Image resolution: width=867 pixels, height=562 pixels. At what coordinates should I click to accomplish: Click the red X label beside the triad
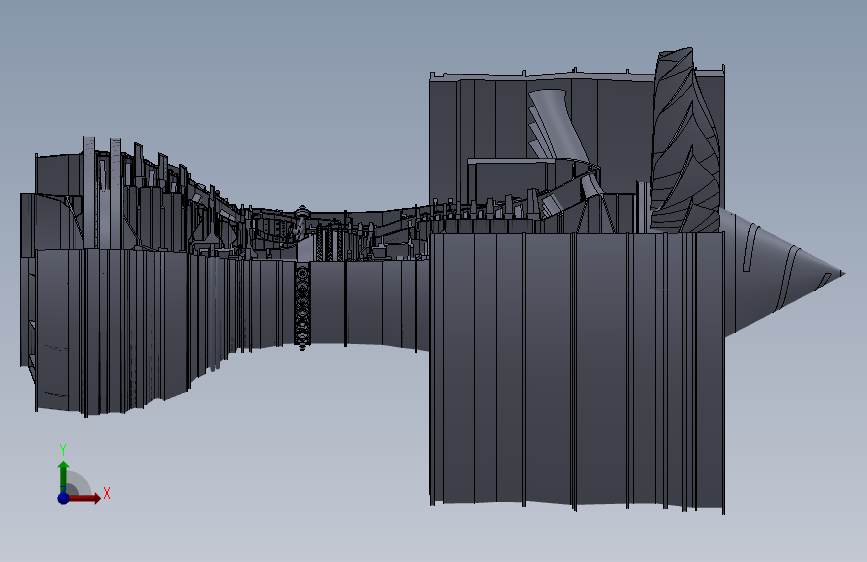[107, 493]
